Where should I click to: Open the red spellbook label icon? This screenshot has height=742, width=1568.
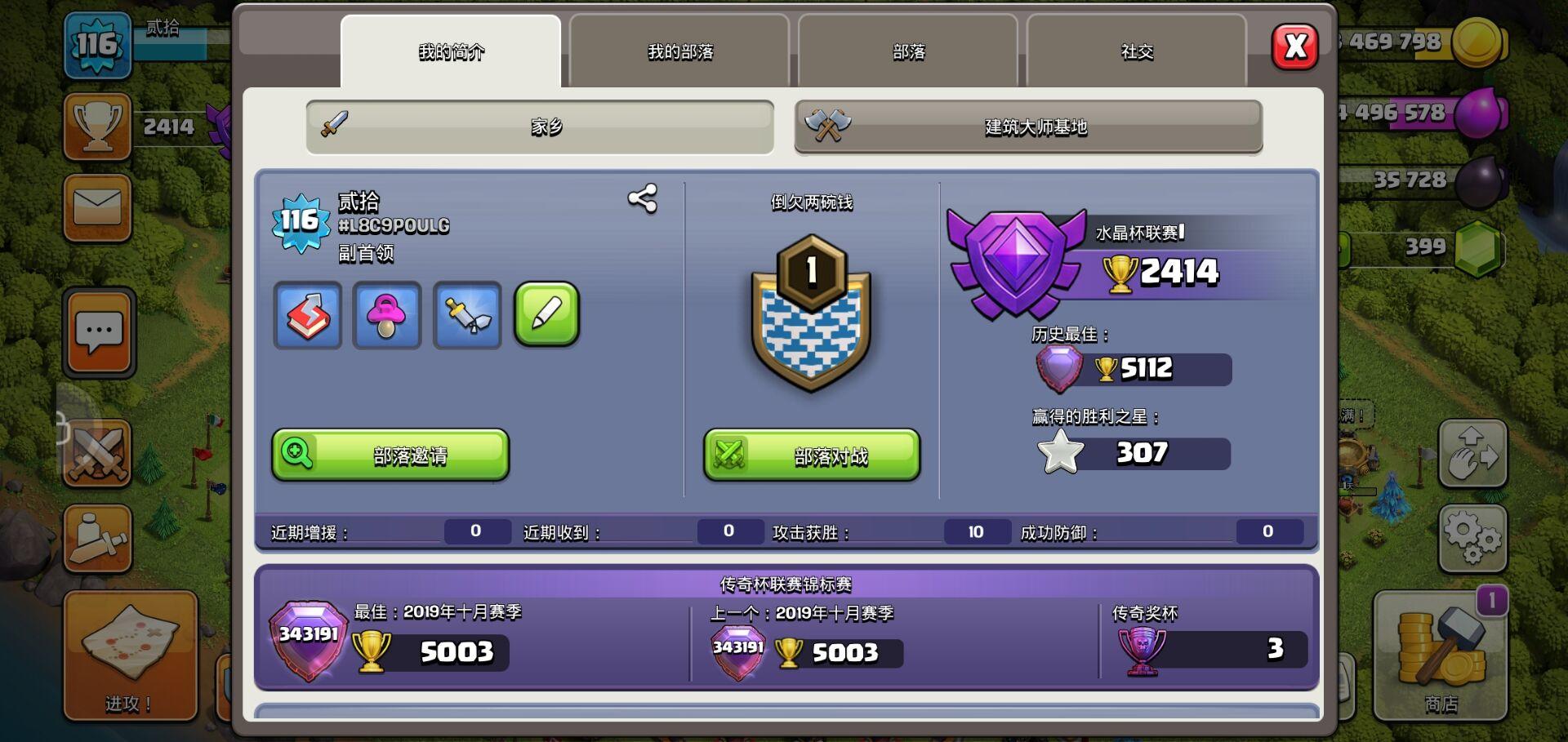tap(308, 315)
